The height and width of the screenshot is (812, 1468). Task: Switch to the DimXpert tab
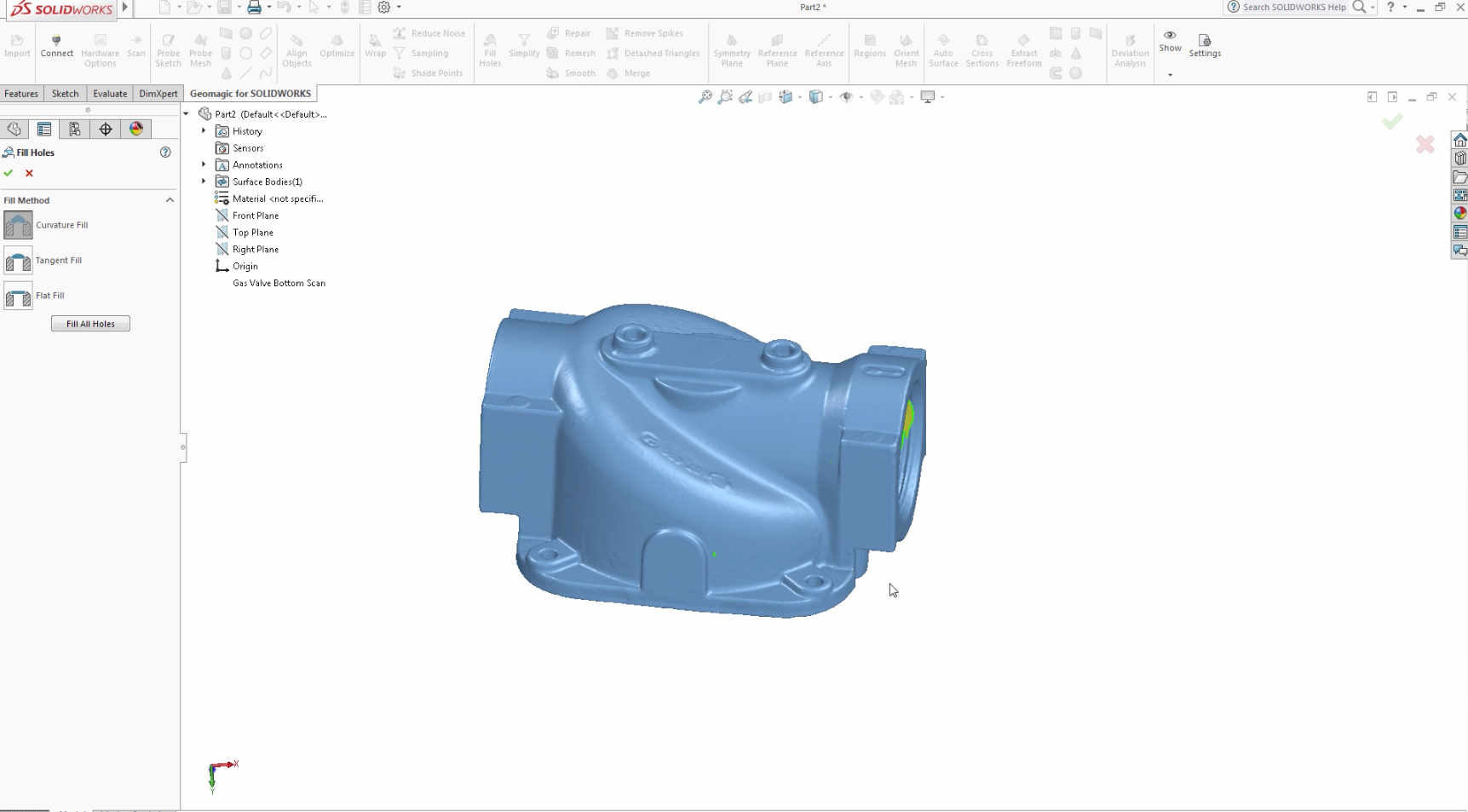click(x=158, y=94)
